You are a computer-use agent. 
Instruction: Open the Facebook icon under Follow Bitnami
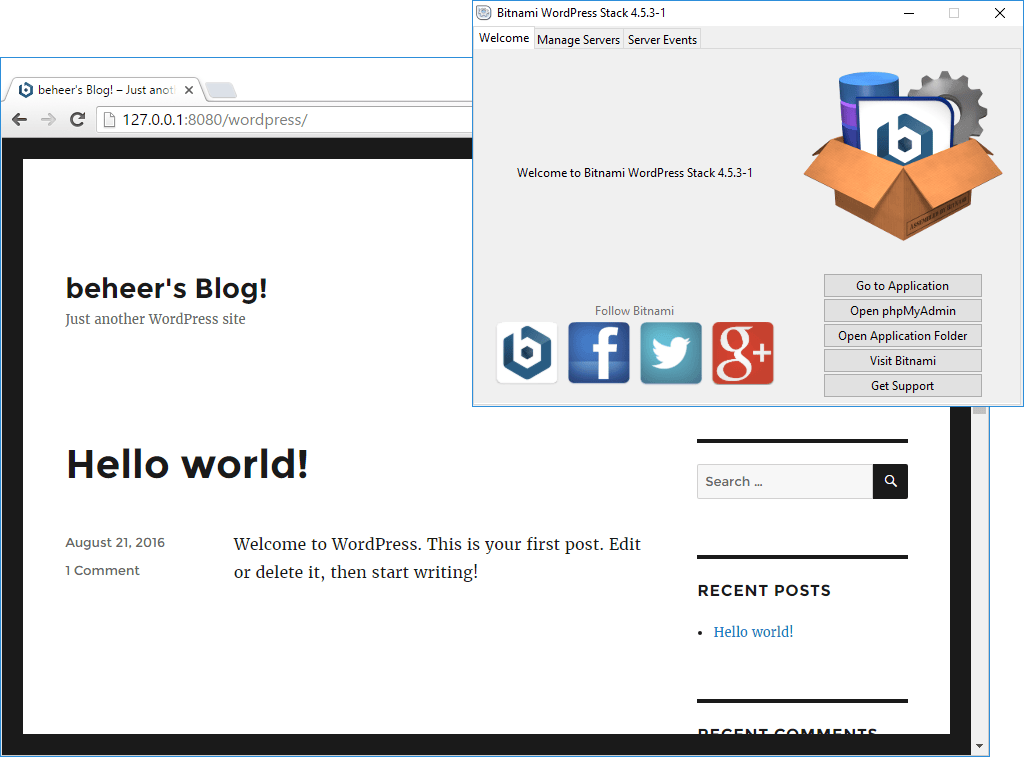click(x=599, y=353)
